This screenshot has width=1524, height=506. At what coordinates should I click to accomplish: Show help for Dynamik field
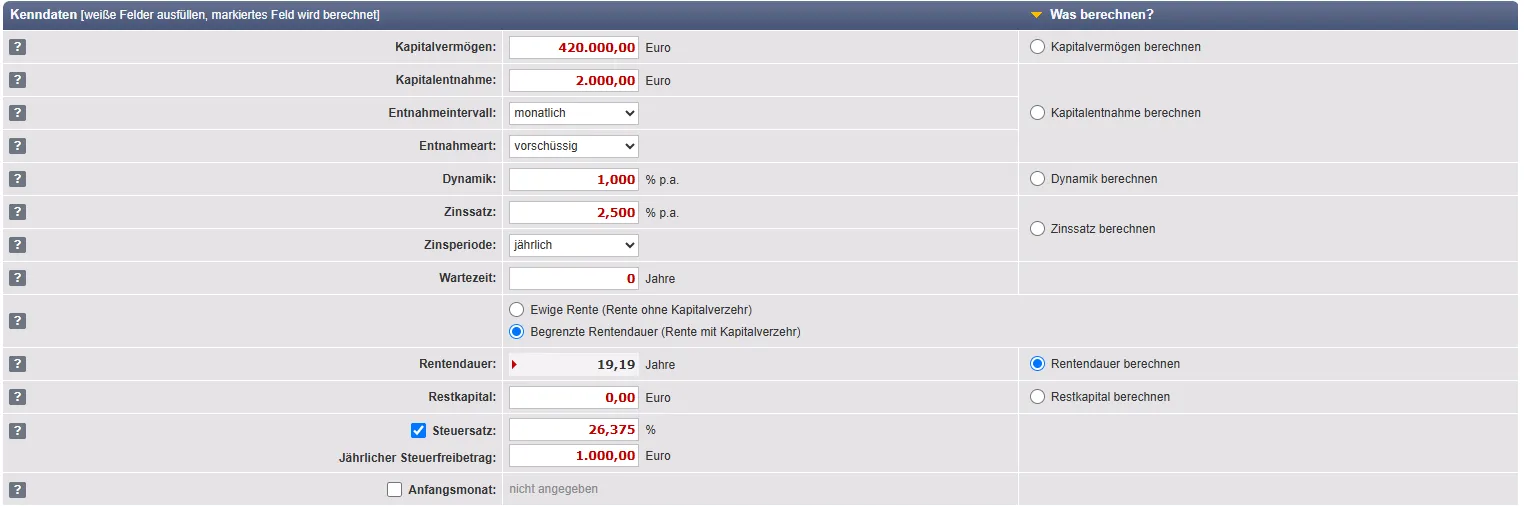tap(17, 179)
